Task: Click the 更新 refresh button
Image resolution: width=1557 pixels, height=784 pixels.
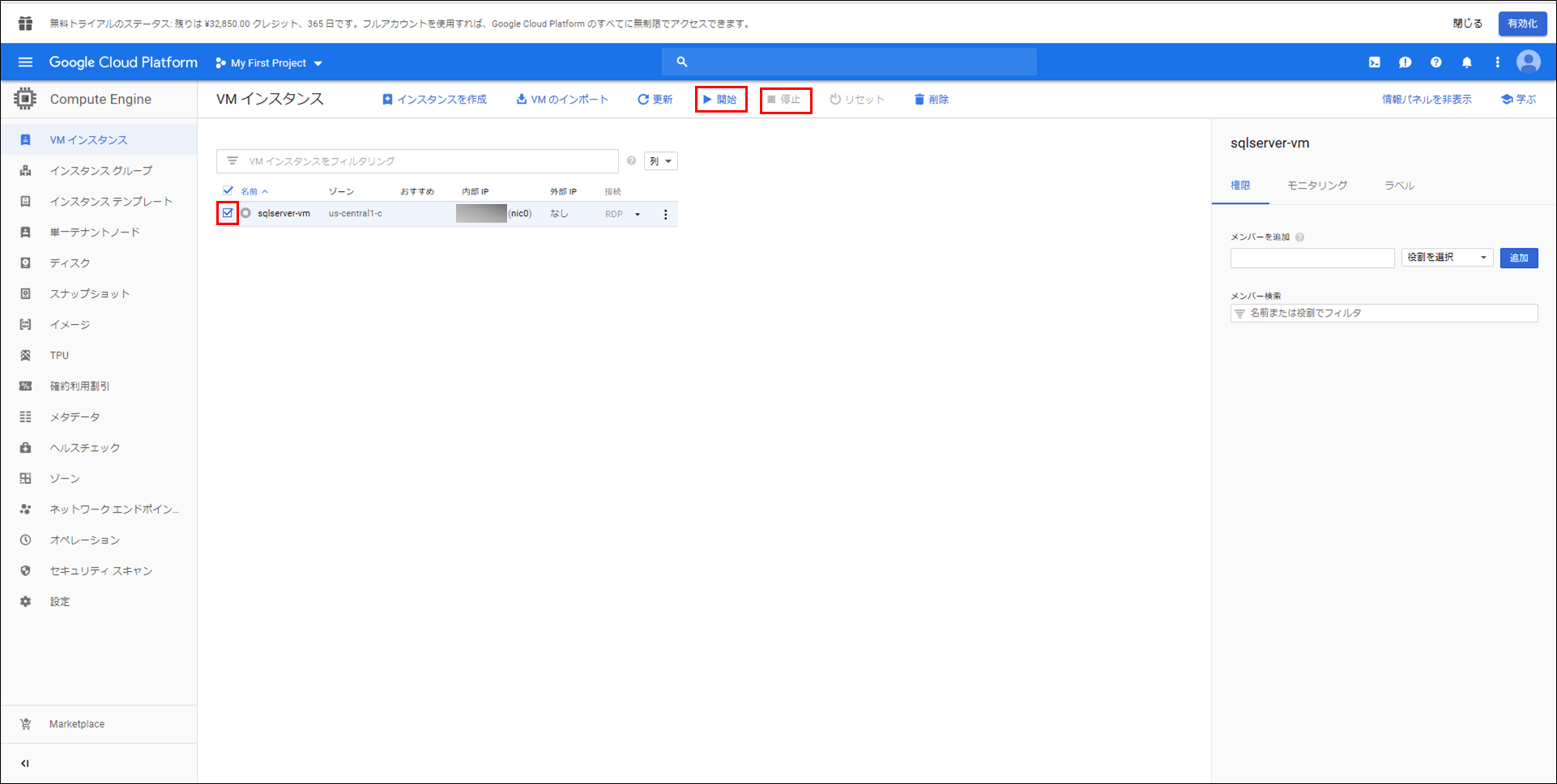Action: pos(655,100)
